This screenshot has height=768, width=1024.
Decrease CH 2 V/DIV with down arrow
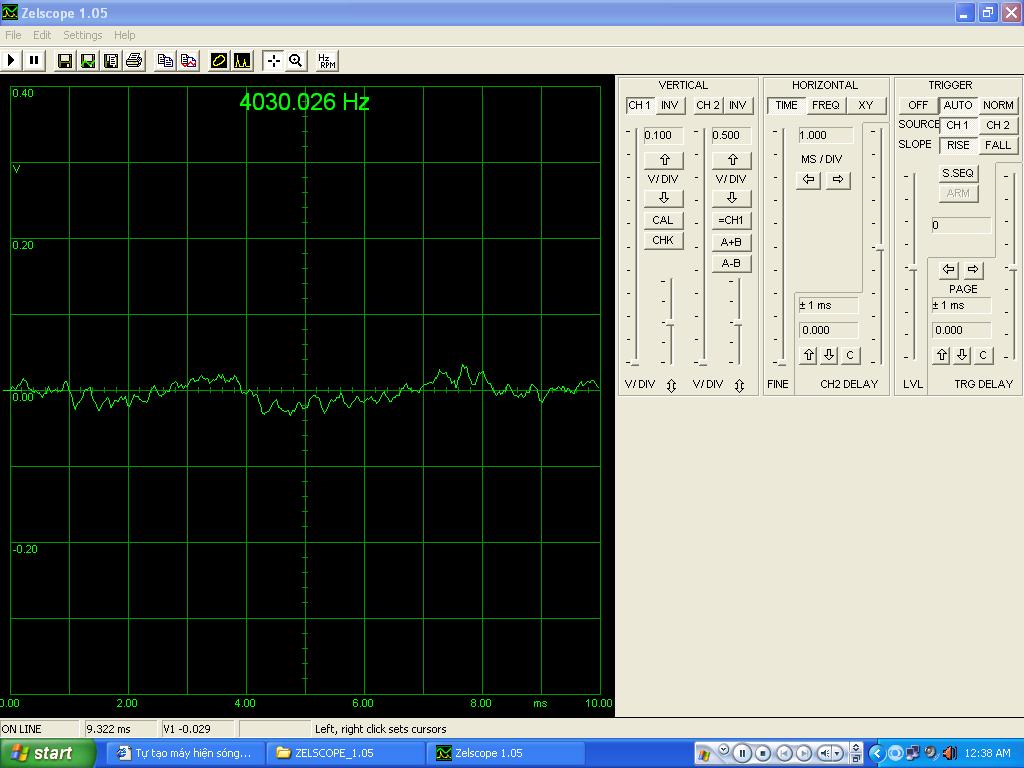[x=731, y=198]
